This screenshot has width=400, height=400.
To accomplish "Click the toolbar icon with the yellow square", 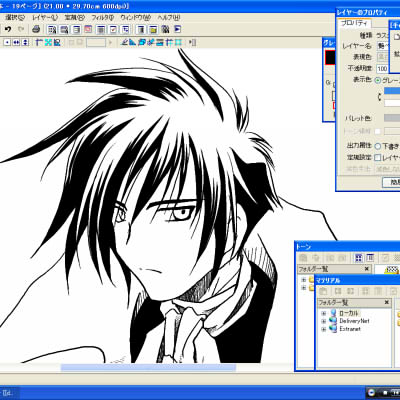I will [x=153, y=29].
